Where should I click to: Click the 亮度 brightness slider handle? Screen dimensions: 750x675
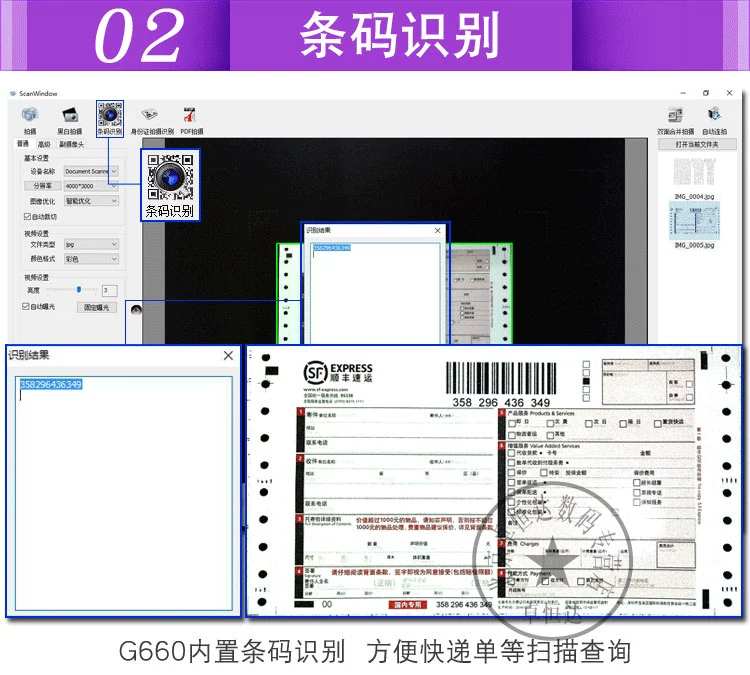(79, 289)
